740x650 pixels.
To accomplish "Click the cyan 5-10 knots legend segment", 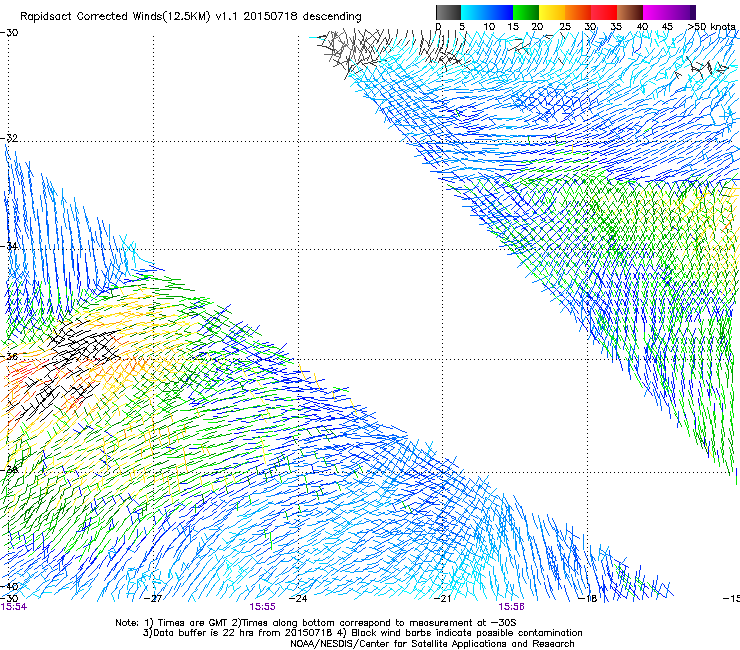I will point(474,12).
